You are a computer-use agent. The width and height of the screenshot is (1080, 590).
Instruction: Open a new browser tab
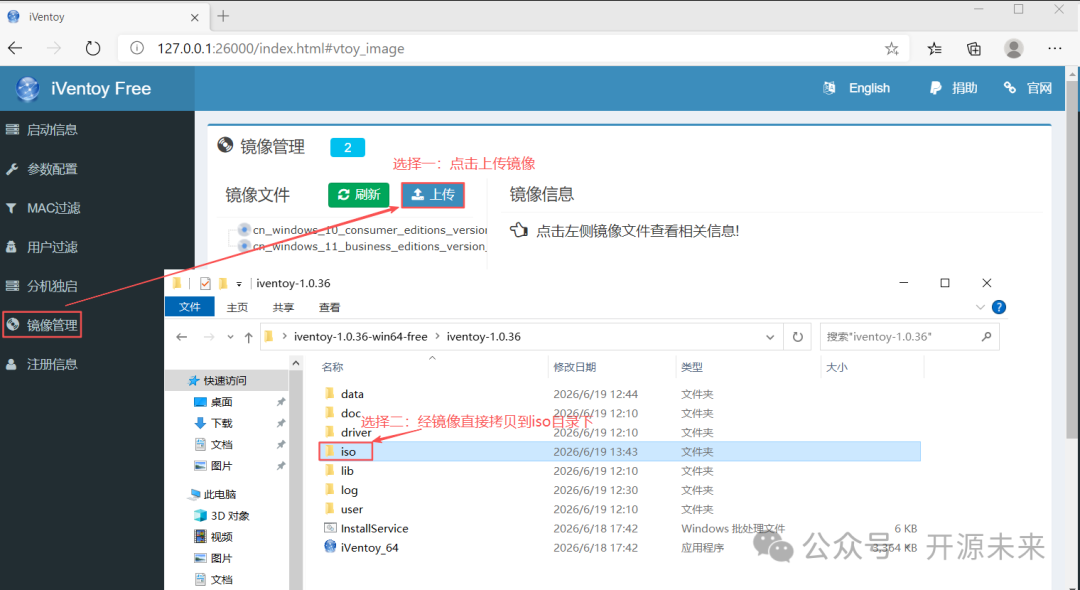[223, 17]
